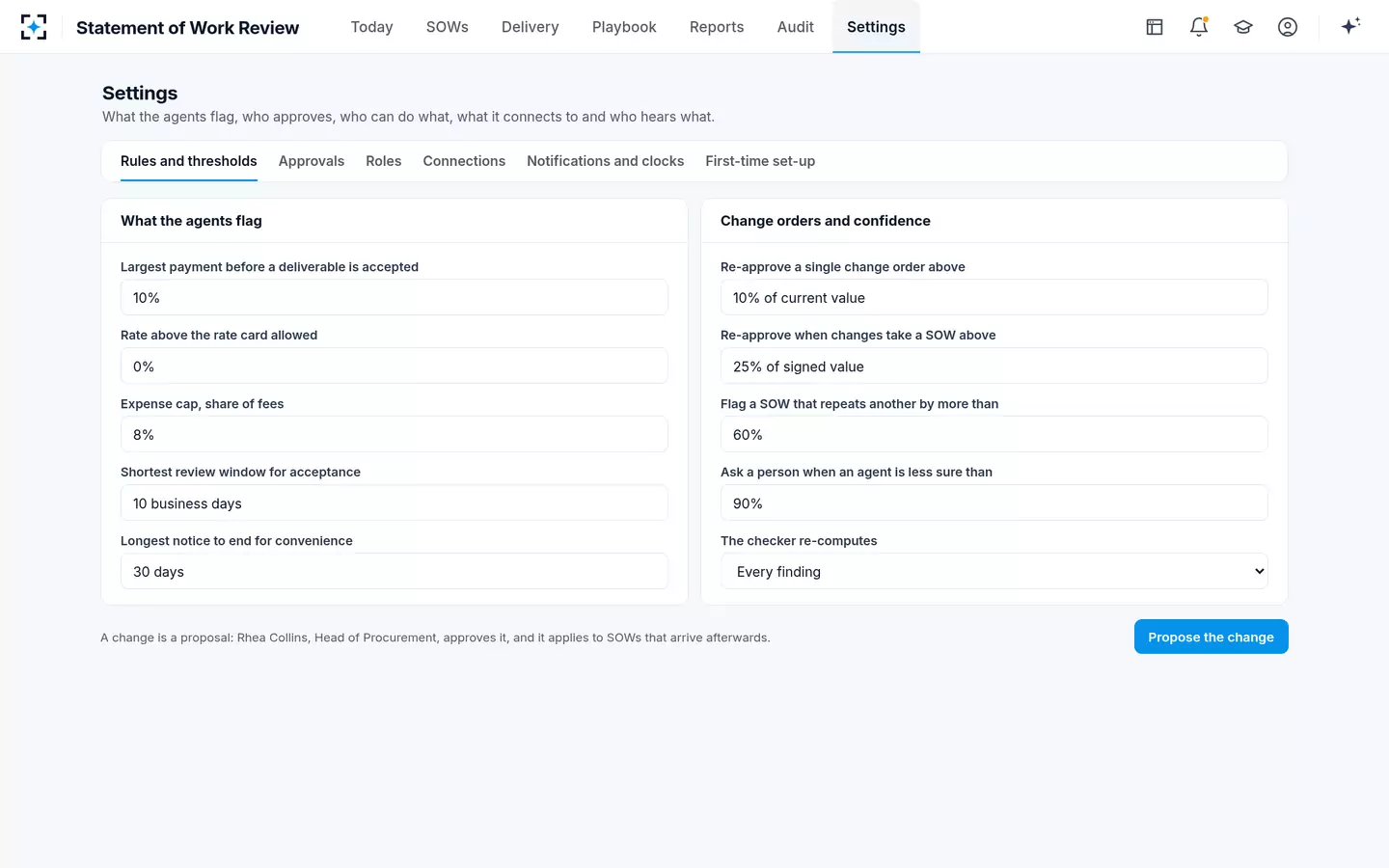Focus the agent less sure than field
The height and width of the screenshot is (868, 1389).
(x=994, y=502)
